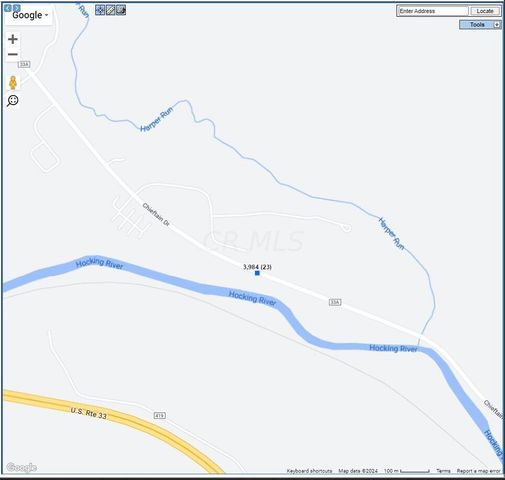Zoom in with the plus button
This screenshot has height=480, width=505.
(x=13, y=39)
